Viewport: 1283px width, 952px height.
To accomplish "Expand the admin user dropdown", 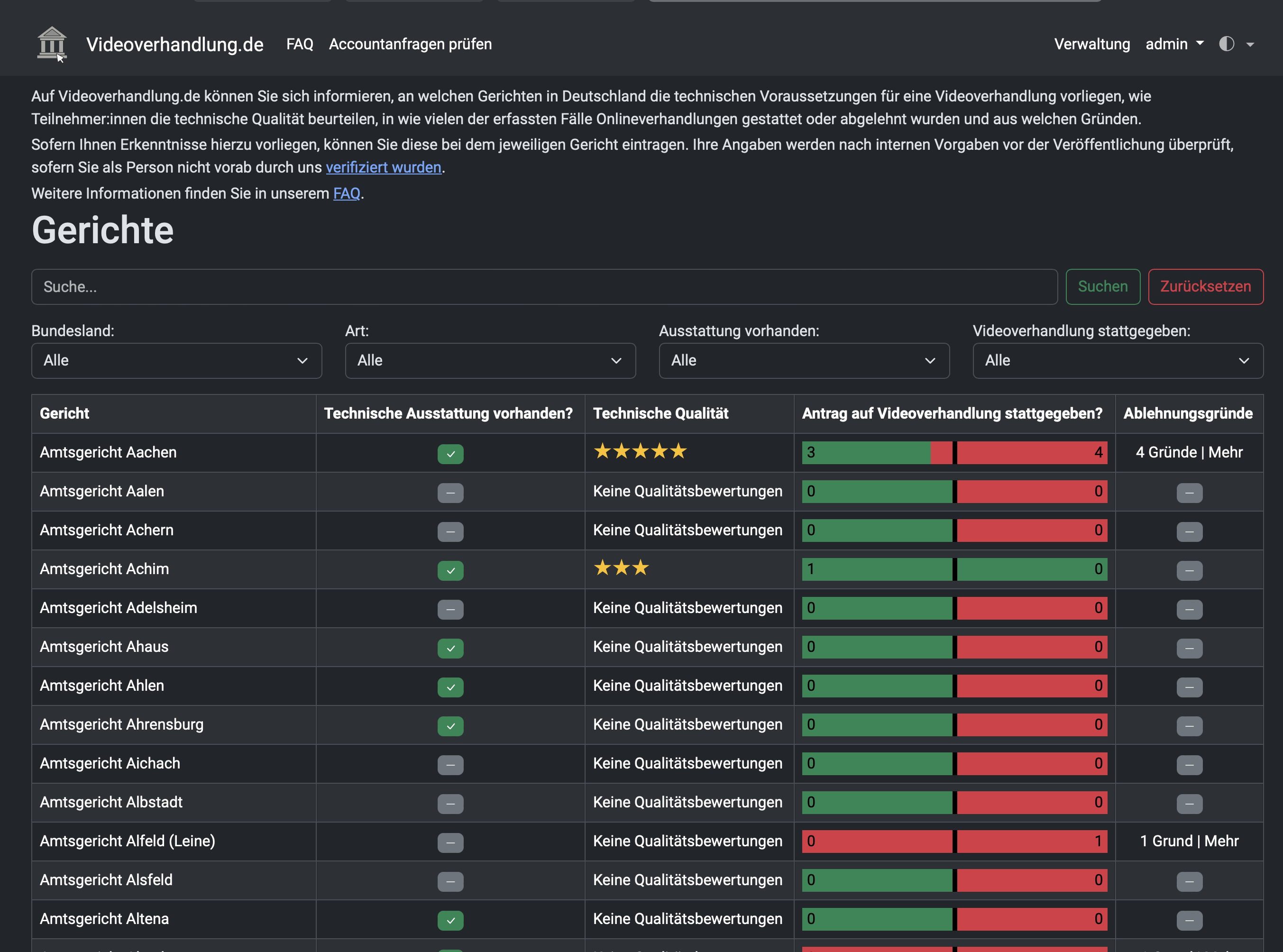I will (x=1174, y=45).
